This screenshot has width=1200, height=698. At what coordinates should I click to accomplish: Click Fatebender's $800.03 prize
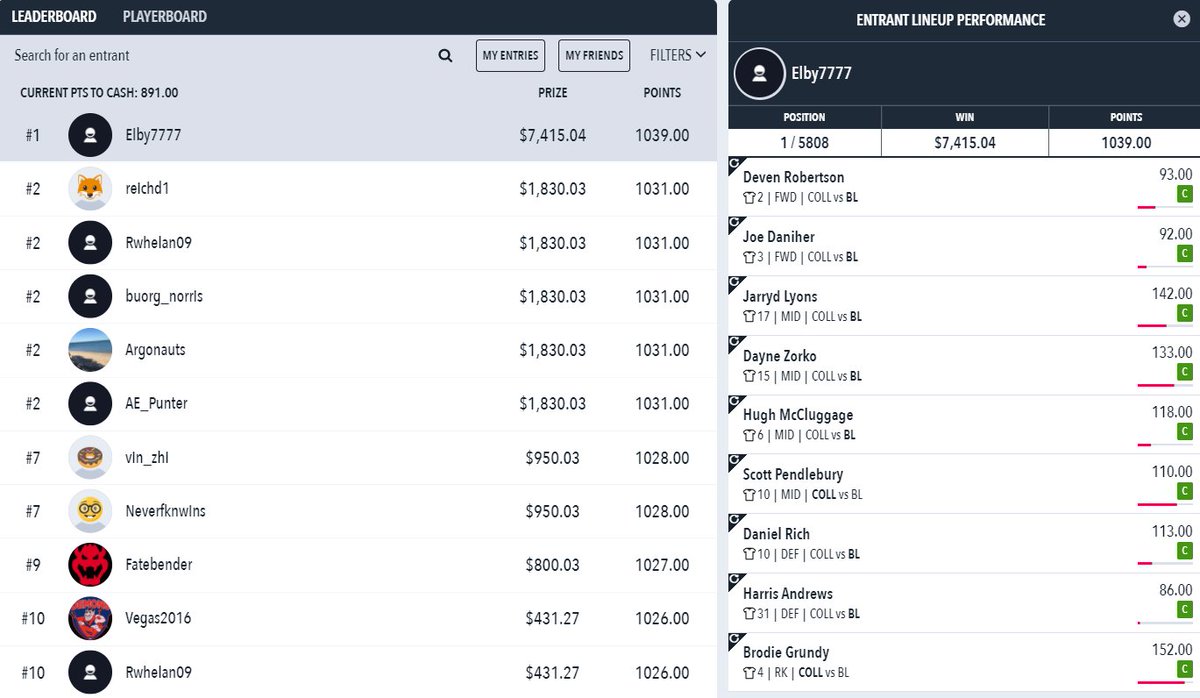tap(552, 565)
